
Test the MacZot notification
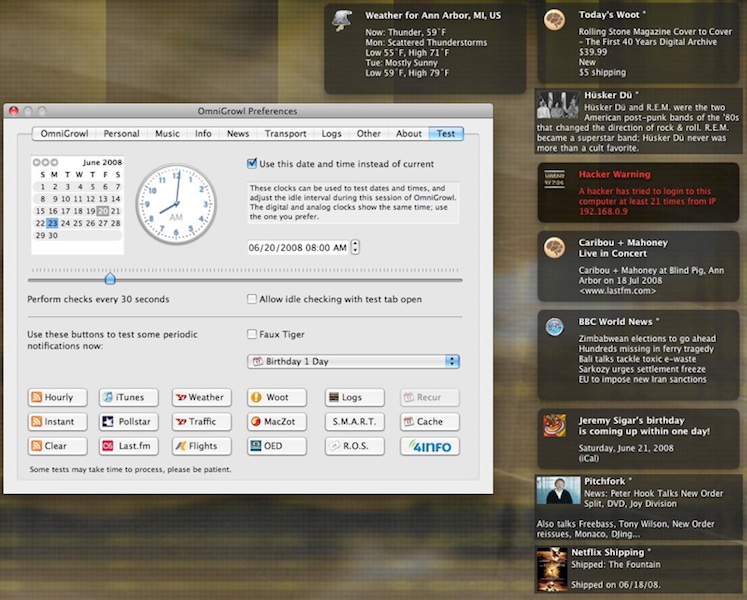click(x=277, y=422)
